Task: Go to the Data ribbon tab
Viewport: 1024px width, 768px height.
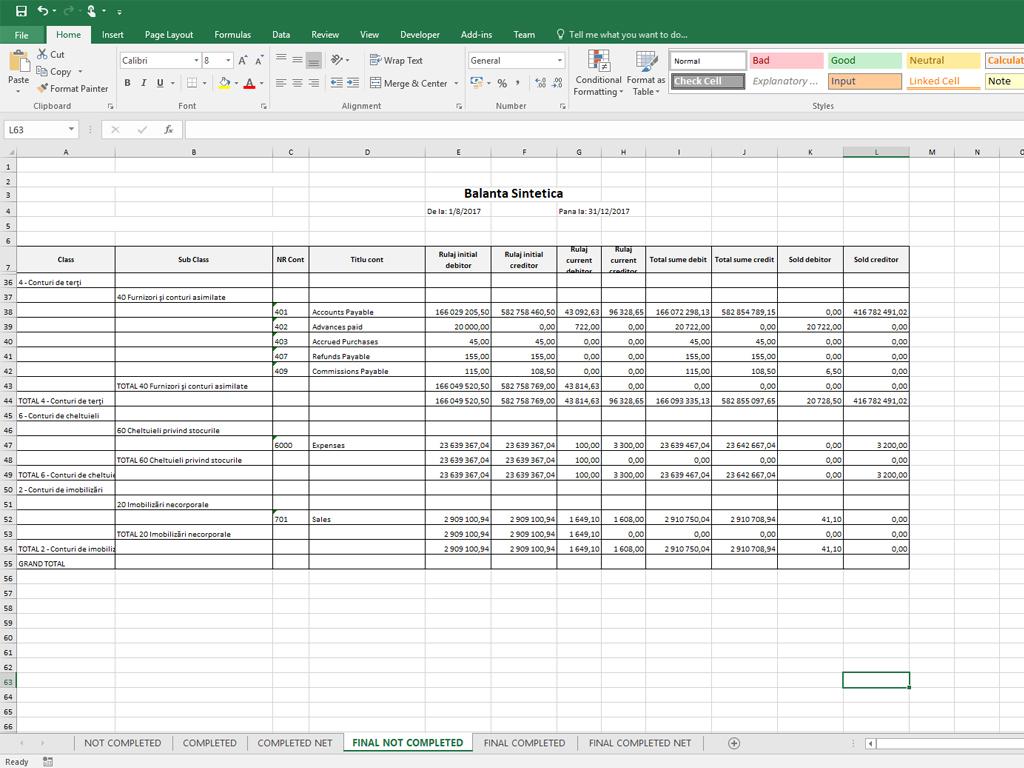Action: tap(281, 35)
